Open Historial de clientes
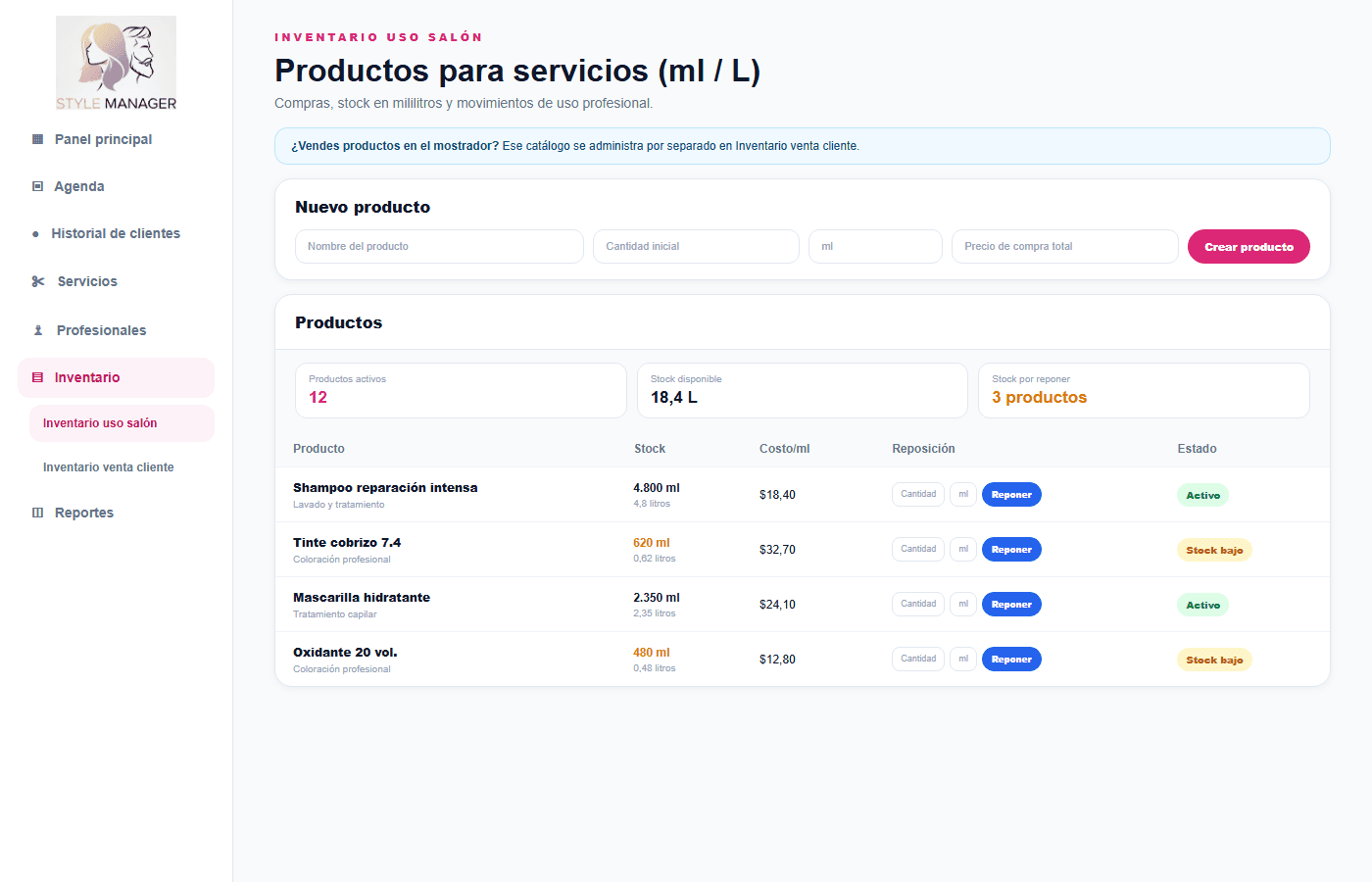 tap(116, 233)
